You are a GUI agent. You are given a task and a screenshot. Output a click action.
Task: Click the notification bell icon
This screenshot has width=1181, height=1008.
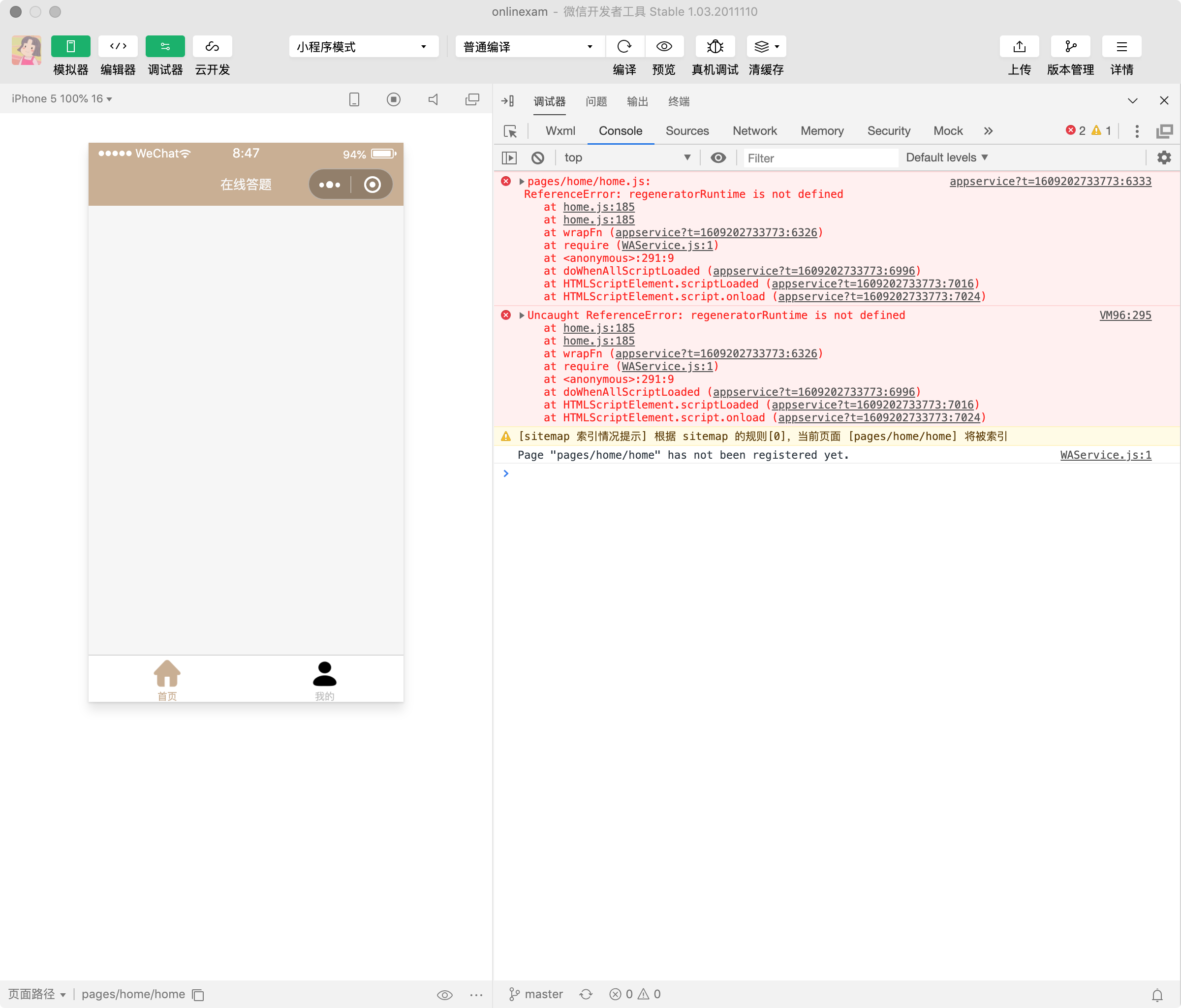[x=1157, y=995]
